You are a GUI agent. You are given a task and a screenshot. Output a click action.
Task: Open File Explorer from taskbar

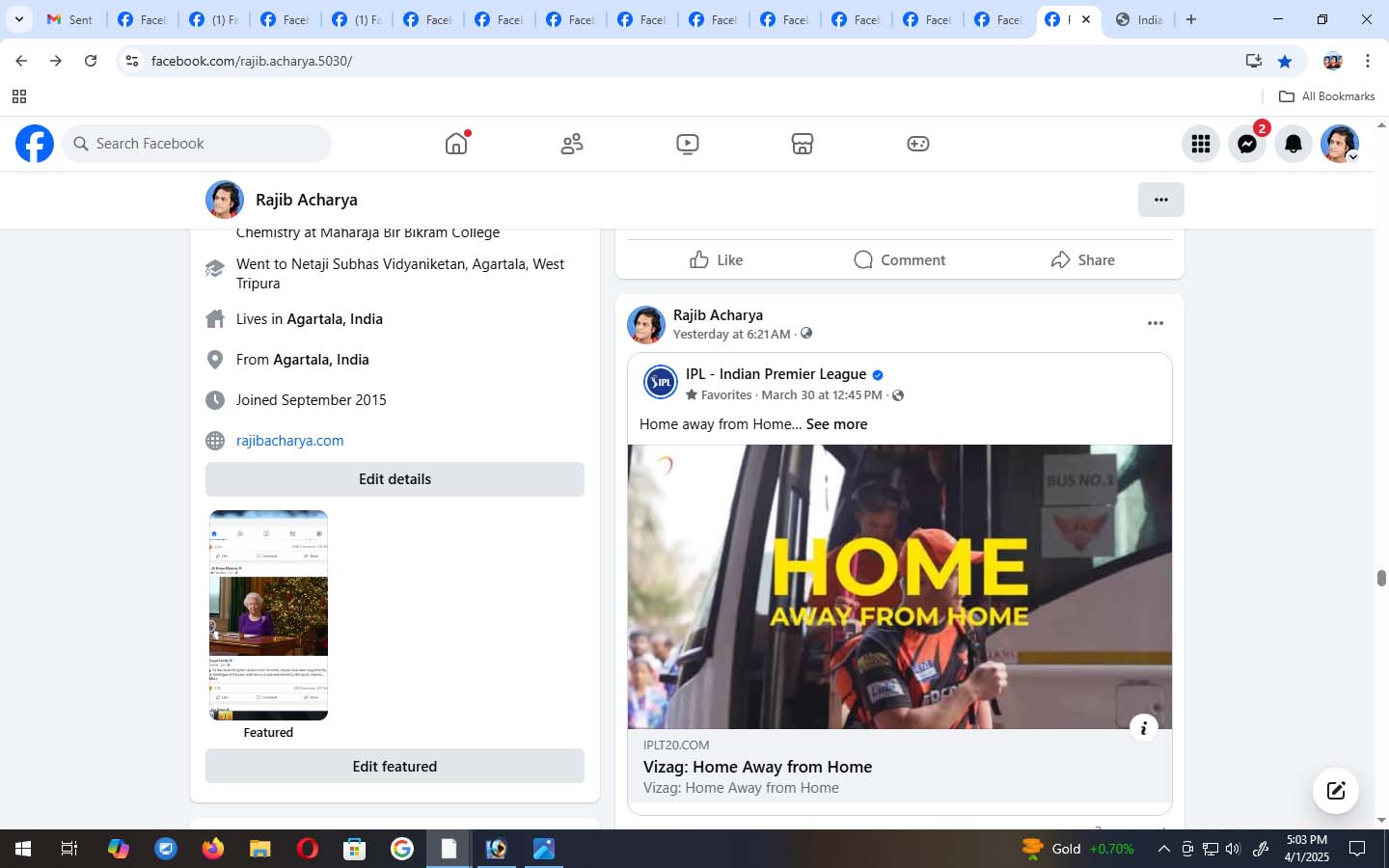pyautogui.click(x=260, y=849)
